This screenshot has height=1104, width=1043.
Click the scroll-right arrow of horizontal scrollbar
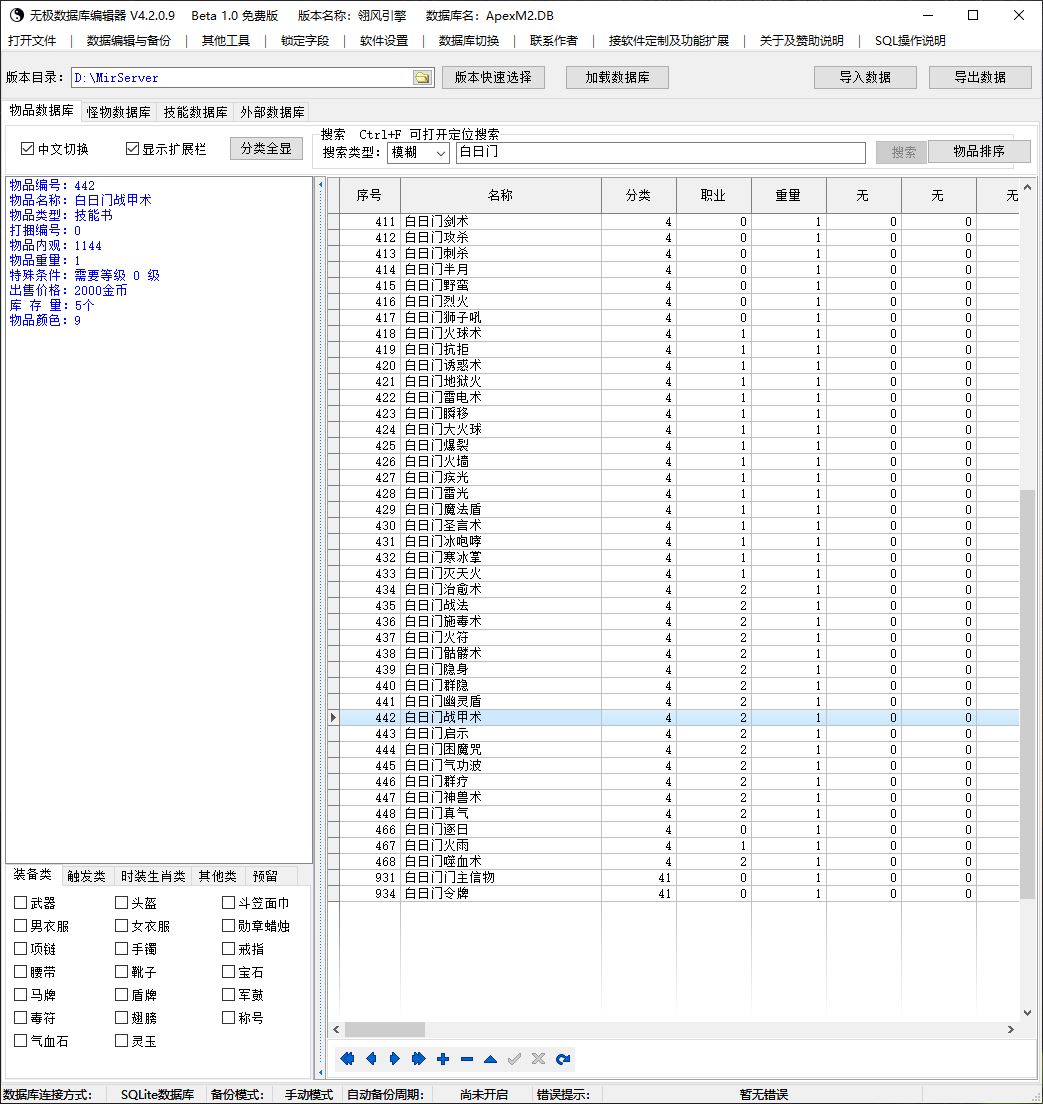tap(1011, 1029)
